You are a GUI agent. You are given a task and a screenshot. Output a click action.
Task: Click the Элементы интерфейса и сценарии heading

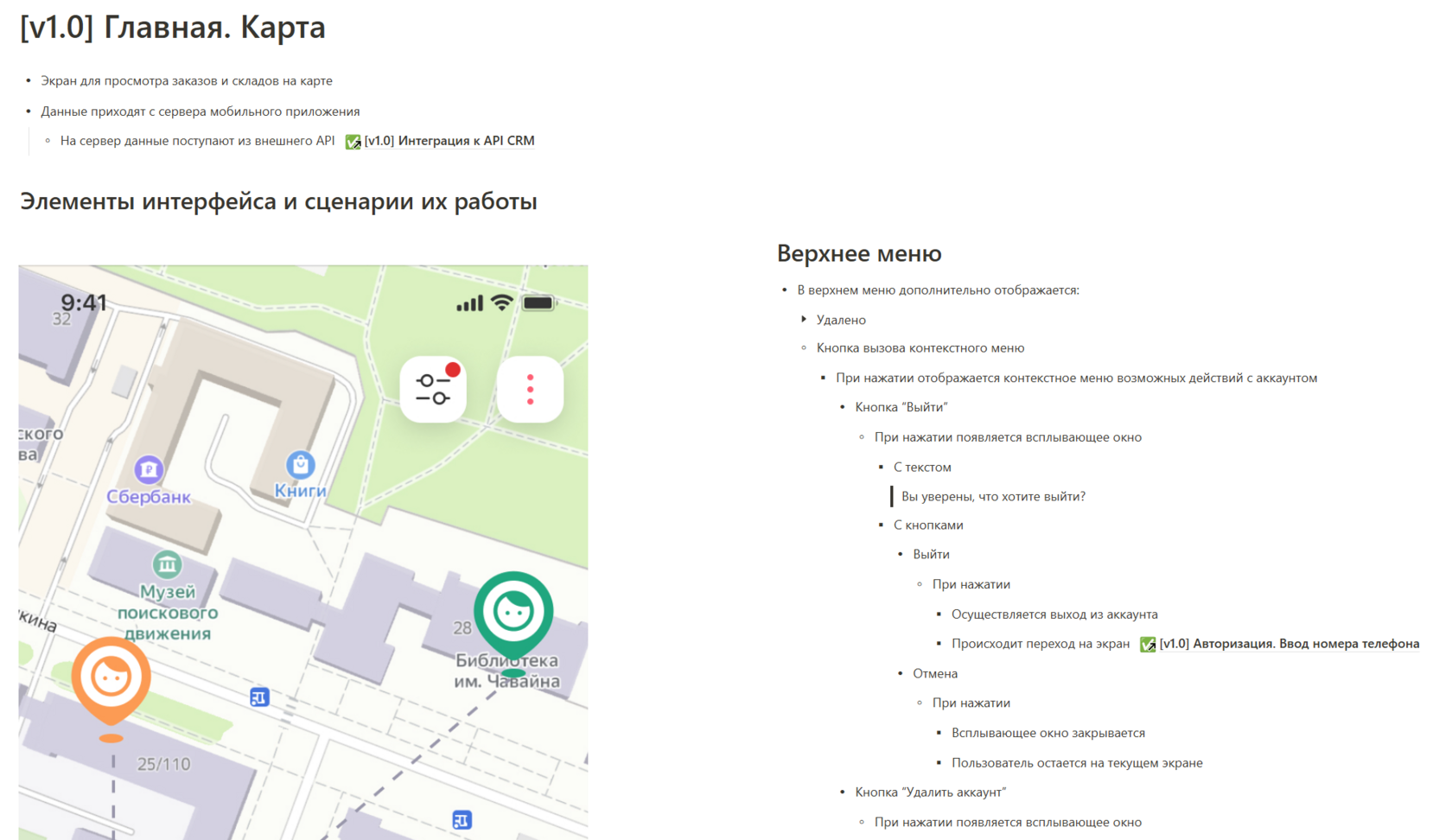[x=278, y=201]
